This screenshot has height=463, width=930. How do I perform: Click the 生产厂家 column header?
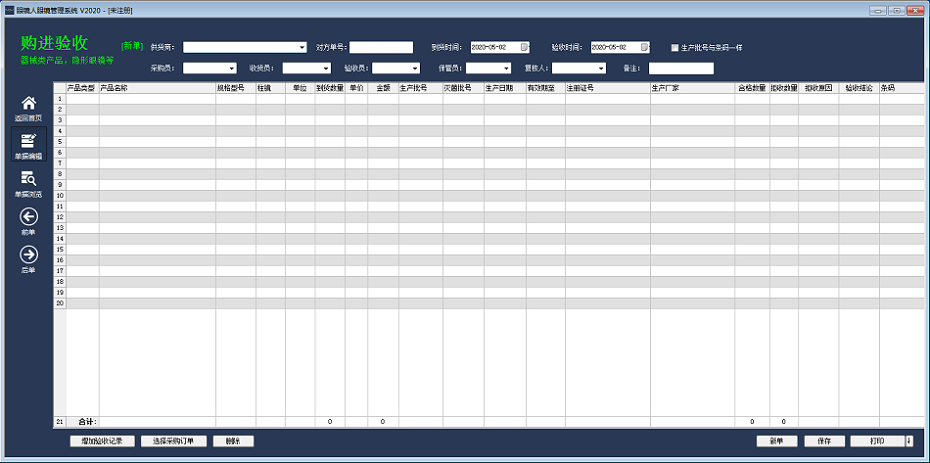690,88
